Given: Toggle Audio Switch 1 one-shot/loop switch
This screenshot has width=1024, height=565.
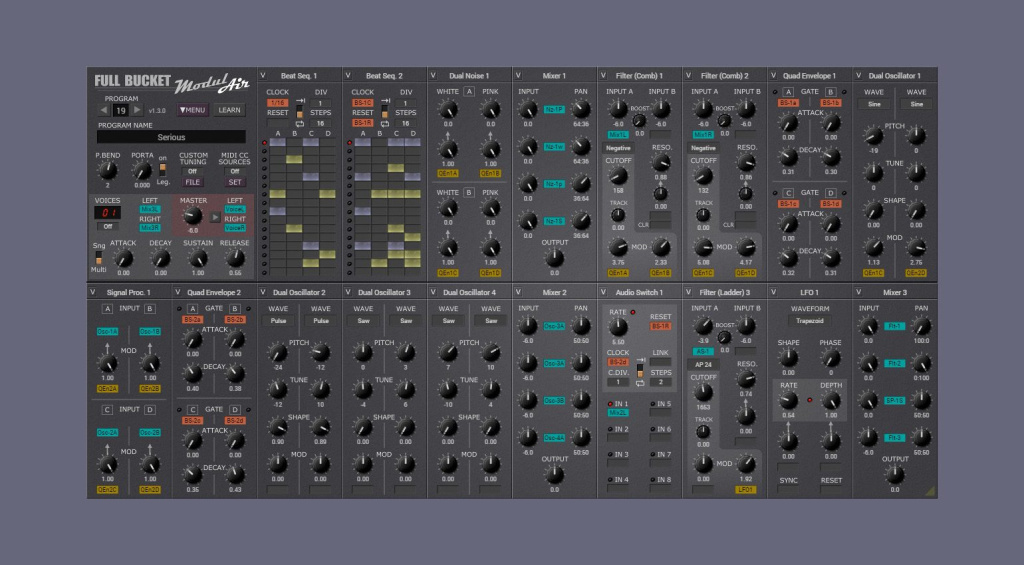Looking at the screenshot, I should 640,371.
